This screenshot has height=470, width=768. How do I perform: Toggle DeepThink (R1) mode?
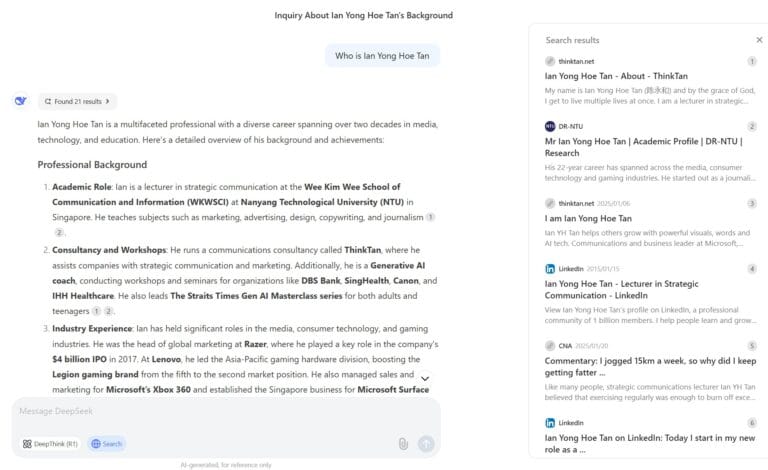pos(50,444)
